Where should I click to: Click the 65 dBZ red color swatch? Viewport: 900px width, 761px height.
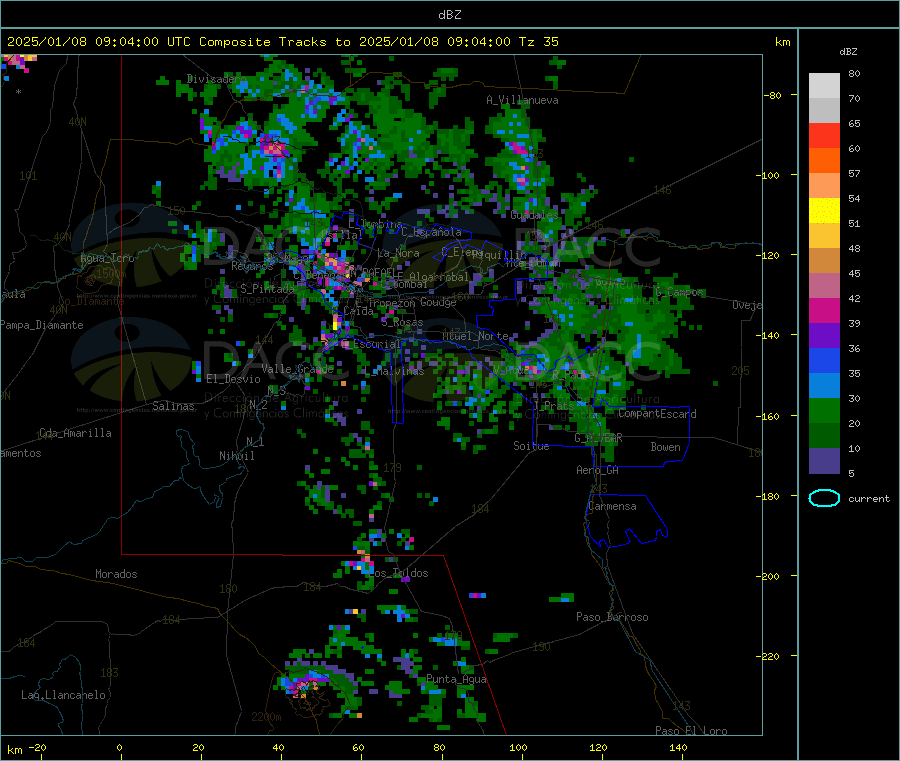824,135
